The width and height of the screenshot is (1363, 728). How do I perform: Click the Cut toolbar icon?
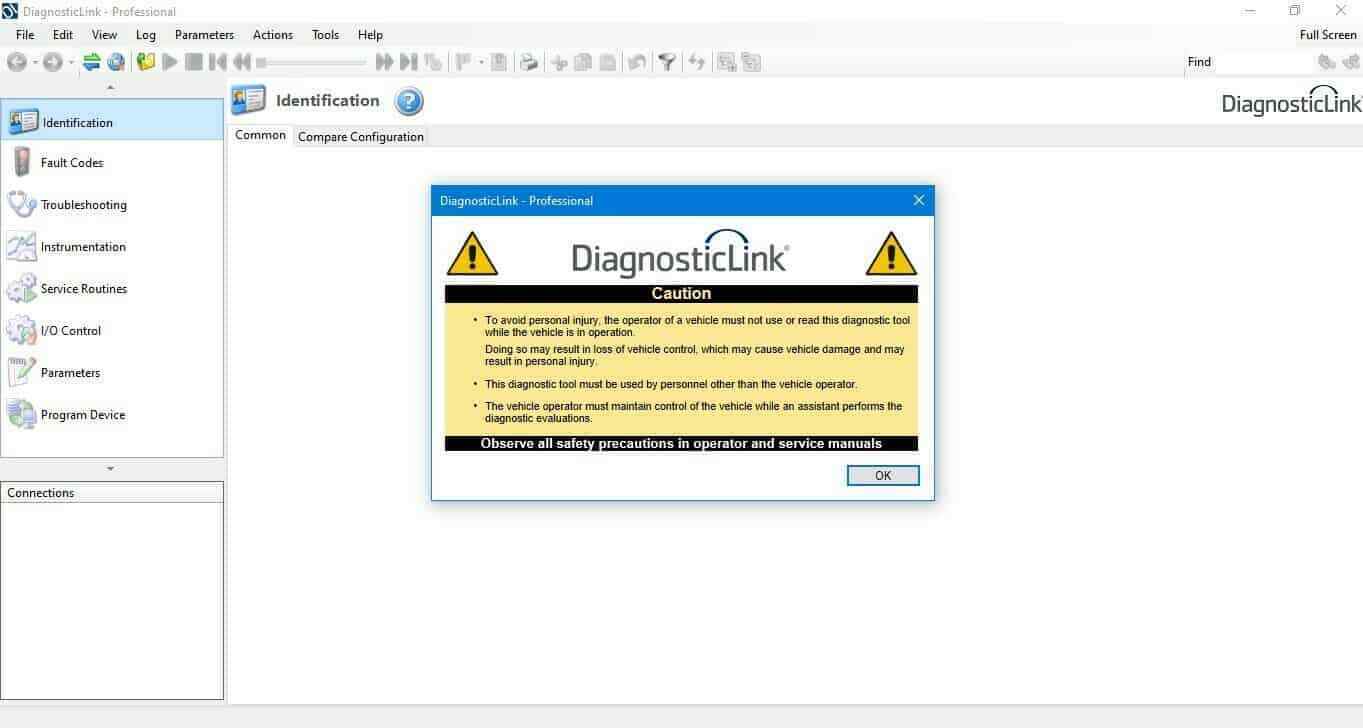559,62
